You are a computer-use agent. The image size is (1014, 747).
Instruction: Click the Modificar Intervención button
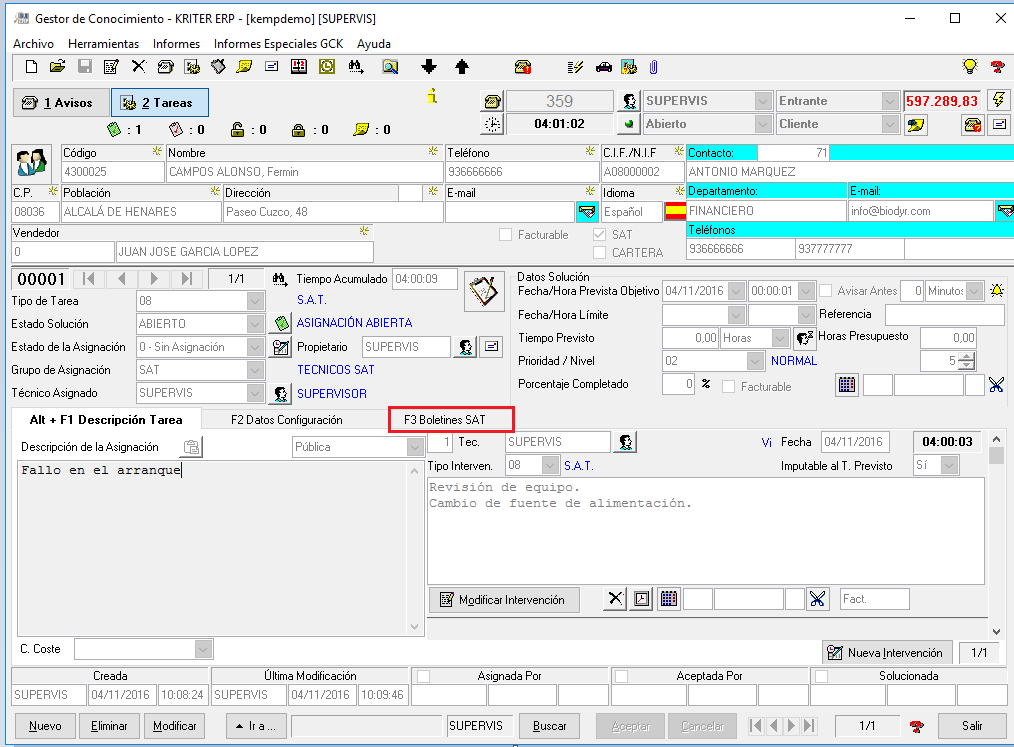pyautogui.click(x=504, y=600)
